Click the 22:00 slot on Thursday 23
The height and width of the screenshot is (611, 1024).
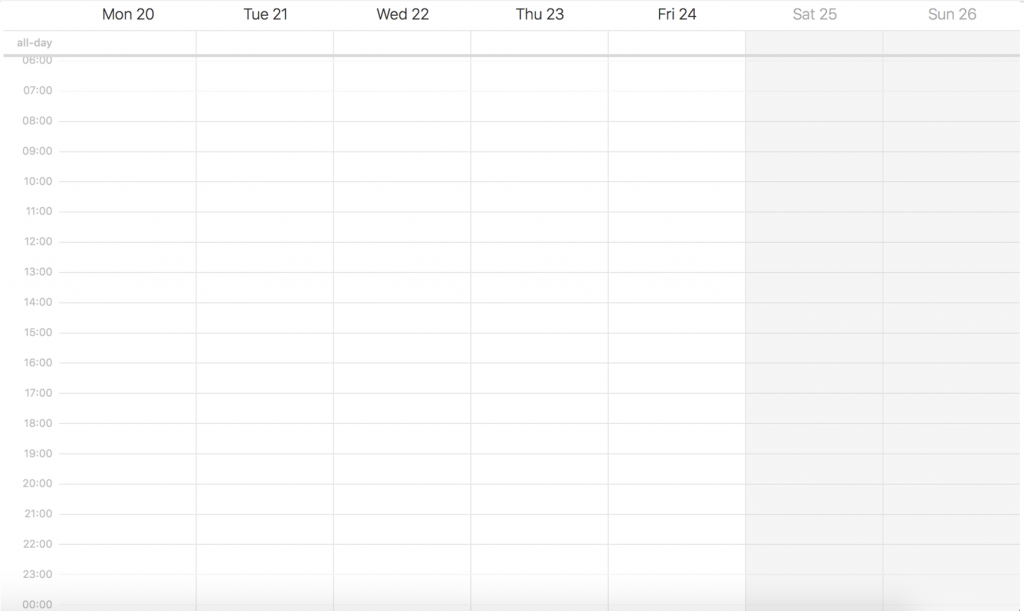tap(539, 560)
